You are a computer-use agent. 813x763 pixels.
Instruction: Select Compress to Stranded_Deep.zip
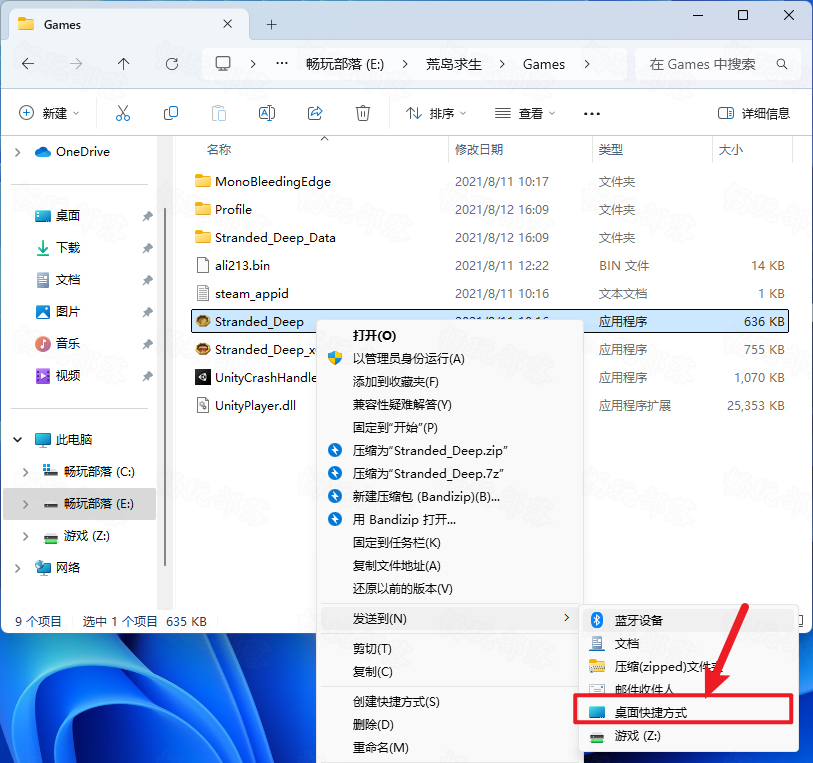click(452, 450)
